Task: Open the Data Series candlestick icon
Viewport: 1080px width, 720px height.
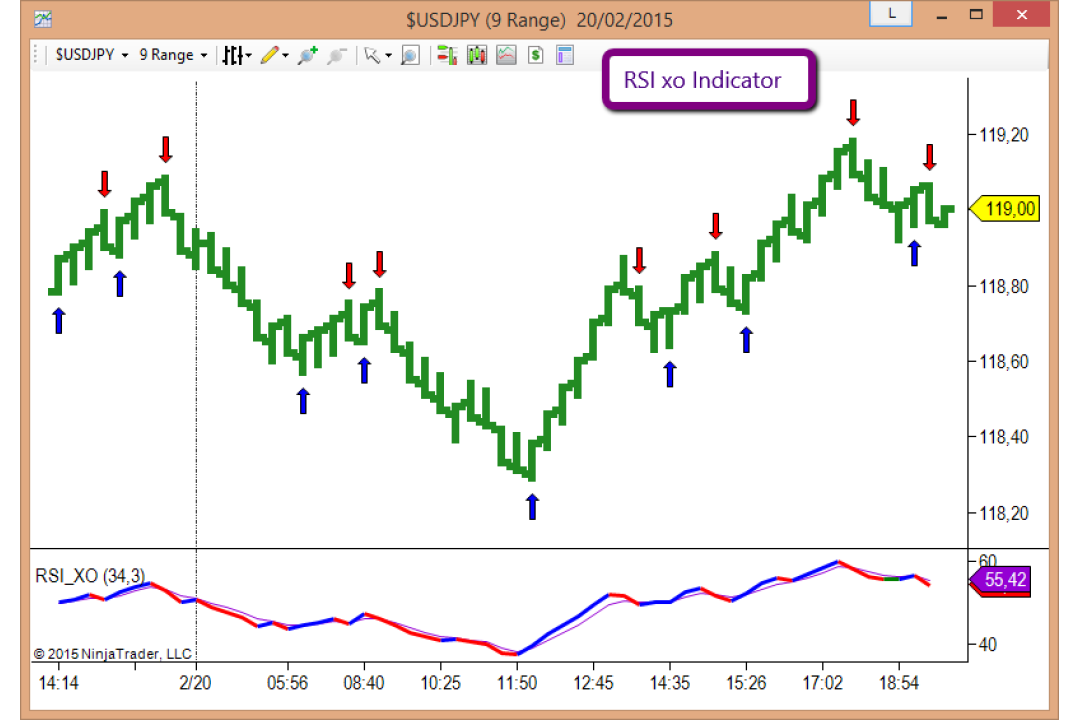Action: pyautogui.click(x=477, y=55)
